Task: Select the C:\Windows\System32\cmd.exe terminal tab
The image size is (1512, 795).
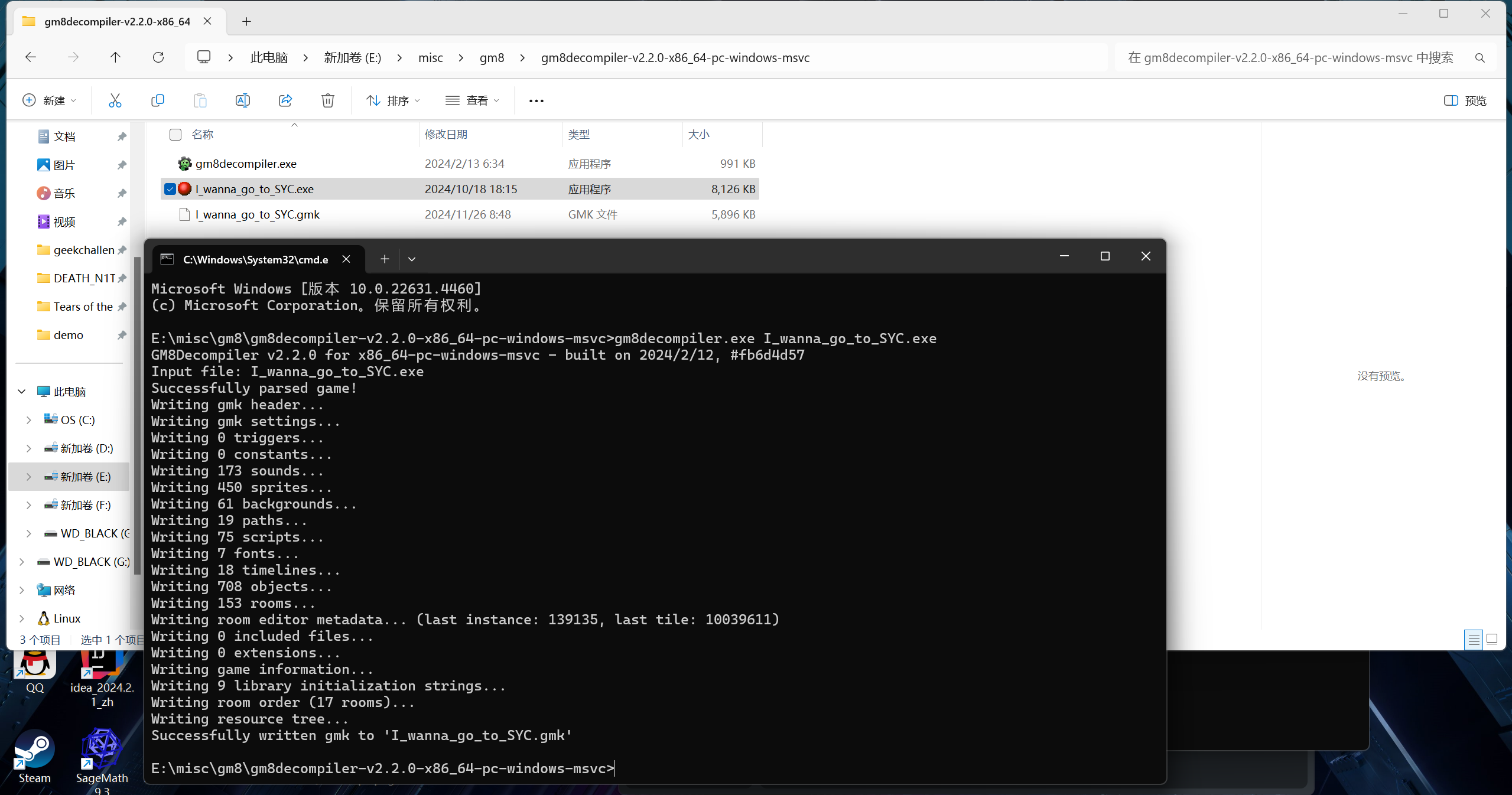Action: tap(255, 259)
